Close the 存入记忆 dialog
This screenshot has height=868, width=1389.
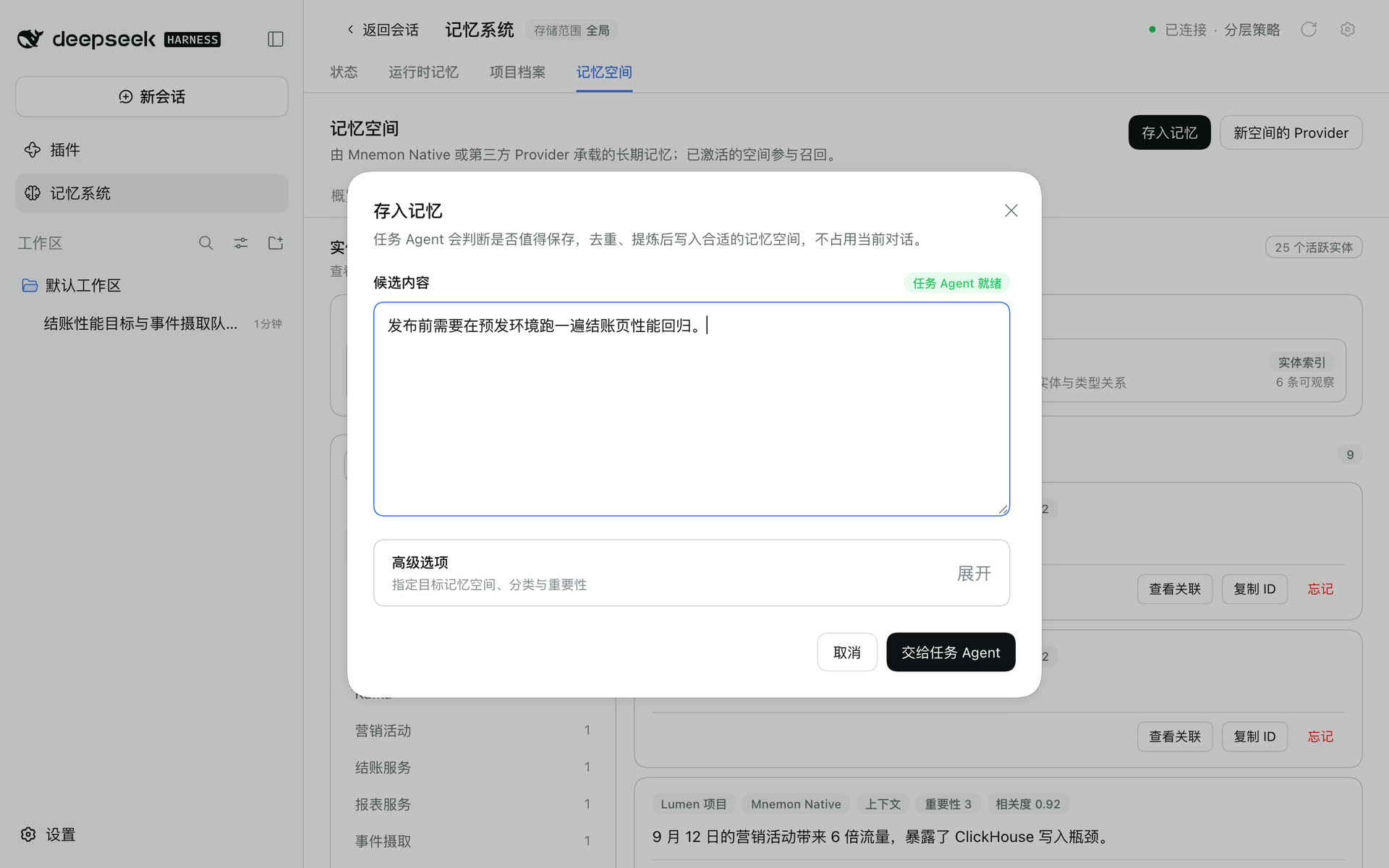[1011, 210]
